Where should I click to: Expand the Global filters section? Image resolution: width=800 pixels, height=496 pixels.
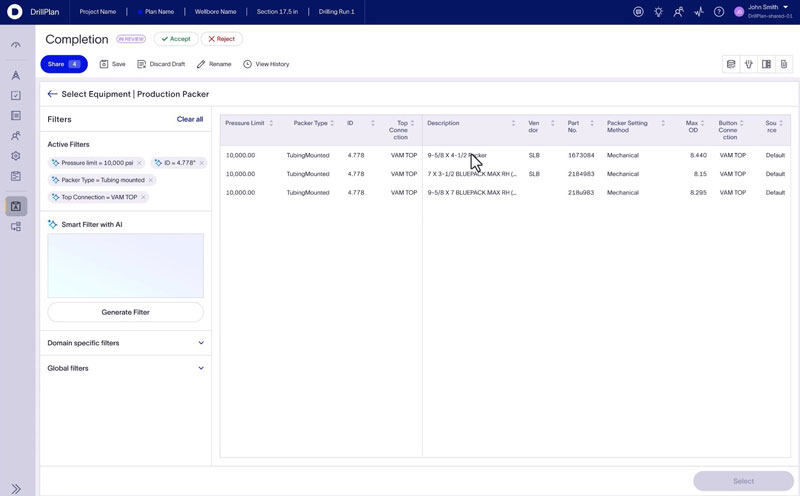pyautogui.click(x=201, y=368)
